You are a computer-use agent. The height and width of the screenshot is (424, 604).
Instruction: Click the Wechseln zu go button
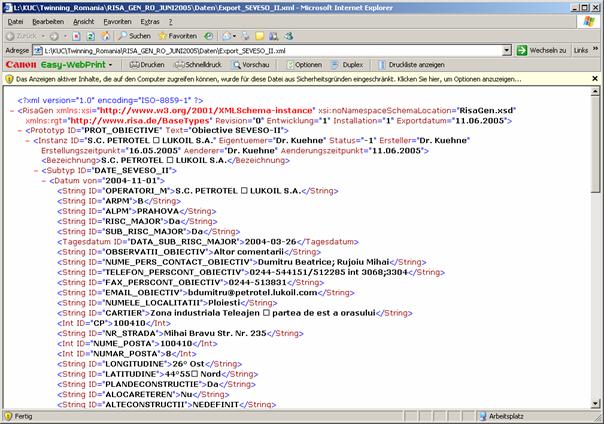coord(542,49)
